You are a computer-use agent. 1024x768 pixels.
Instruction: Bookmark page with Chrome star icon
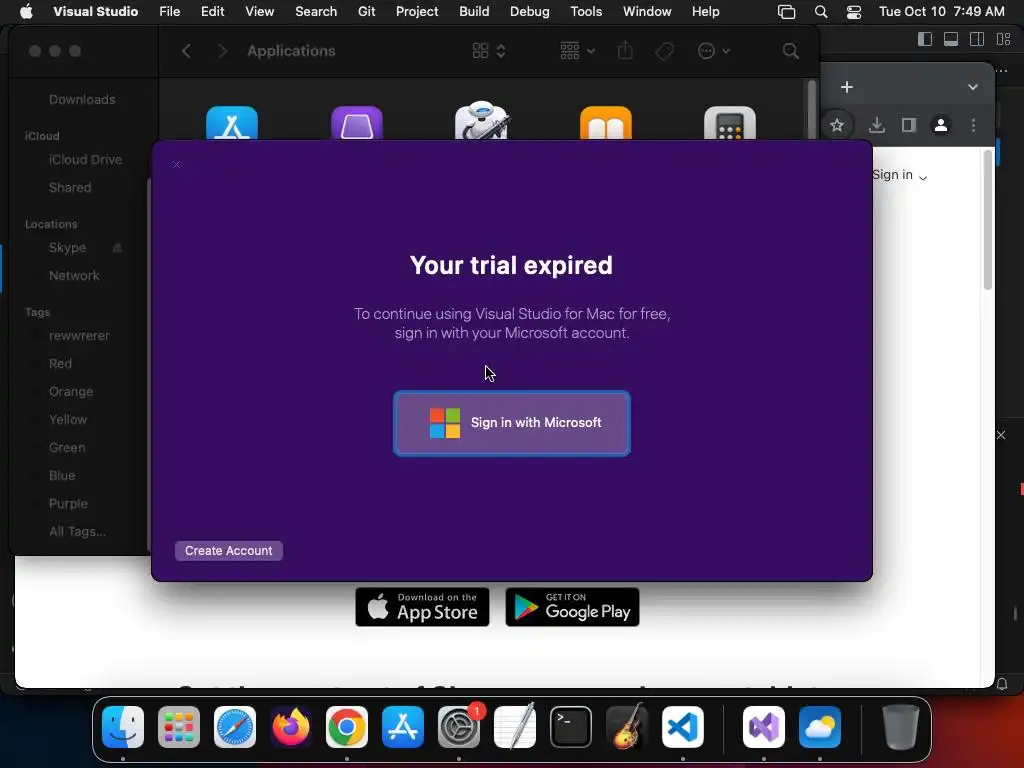(x=837, y=125)
